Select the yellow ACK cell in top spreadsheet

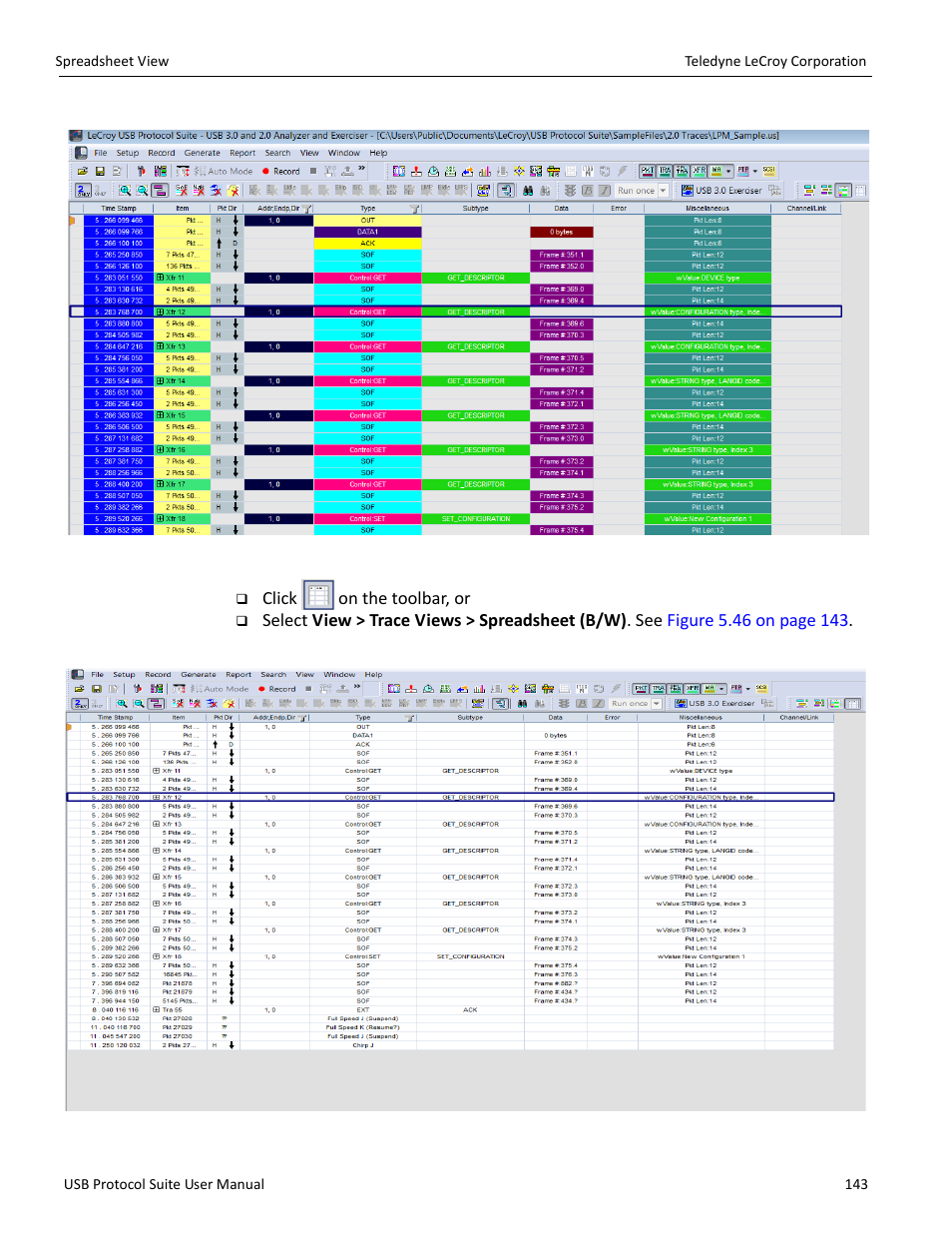pos(367,244)
